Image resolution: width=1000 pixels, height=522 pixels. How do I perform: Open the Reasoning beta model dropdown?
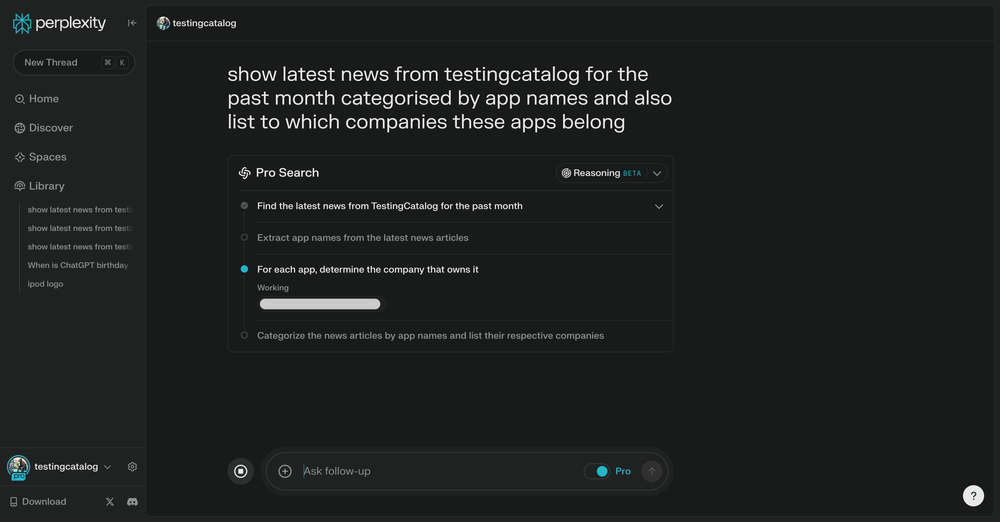coord(611,173)
